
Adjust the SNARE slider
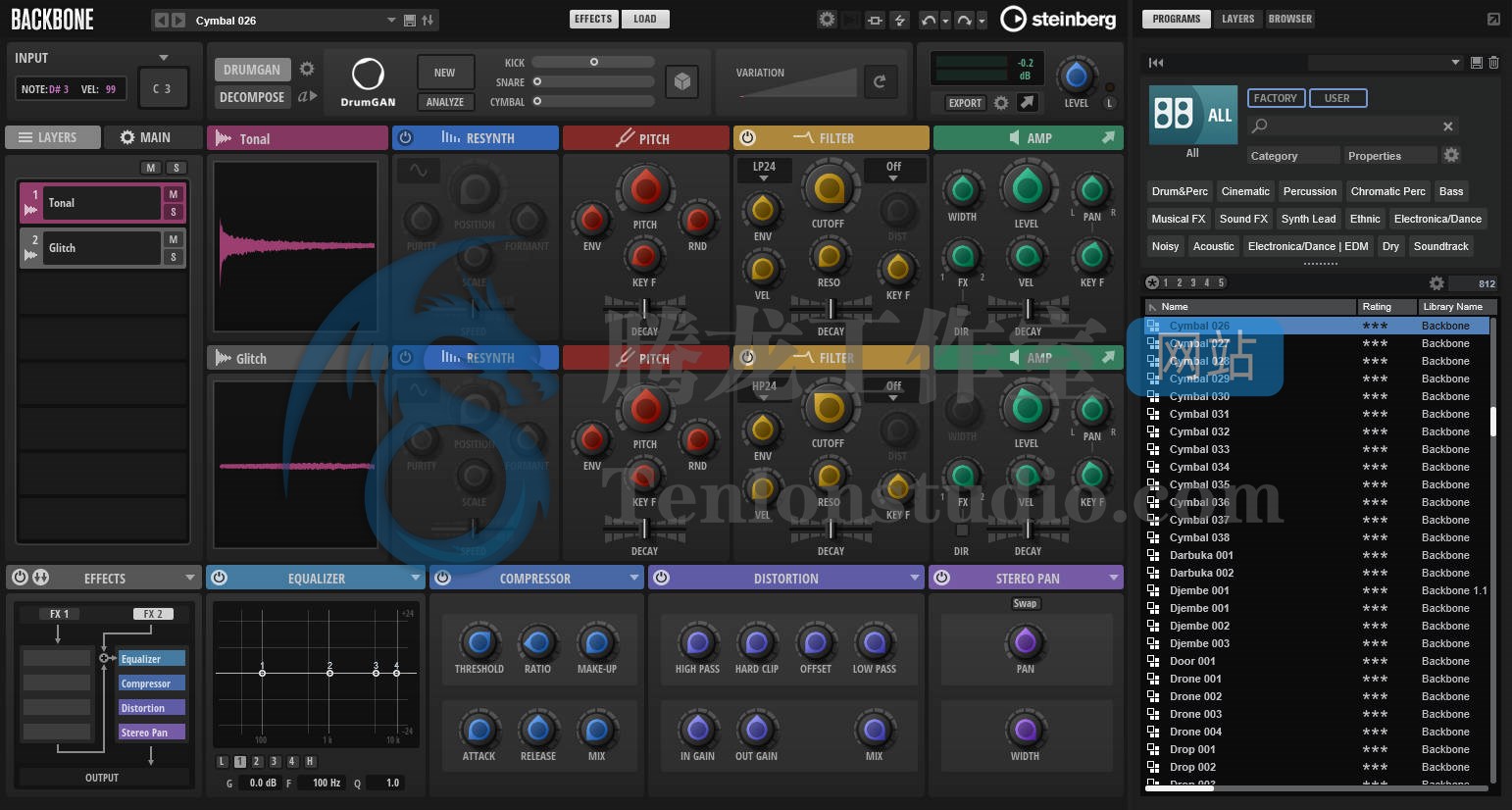click(x=593, y=81)
